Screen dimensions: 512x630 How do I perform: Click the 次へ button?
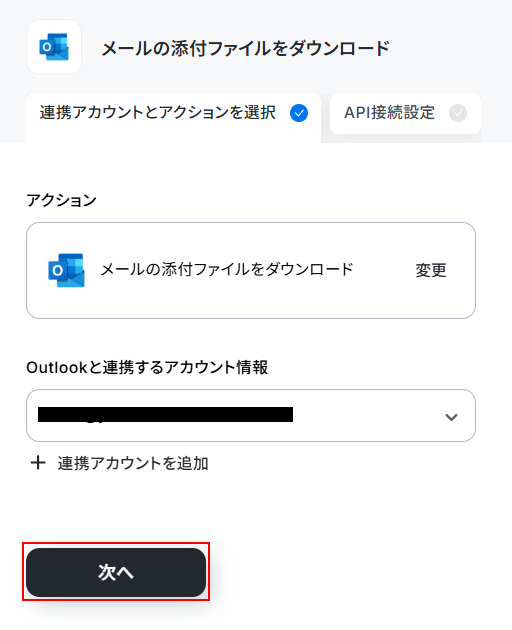click(x=116, y=572)
